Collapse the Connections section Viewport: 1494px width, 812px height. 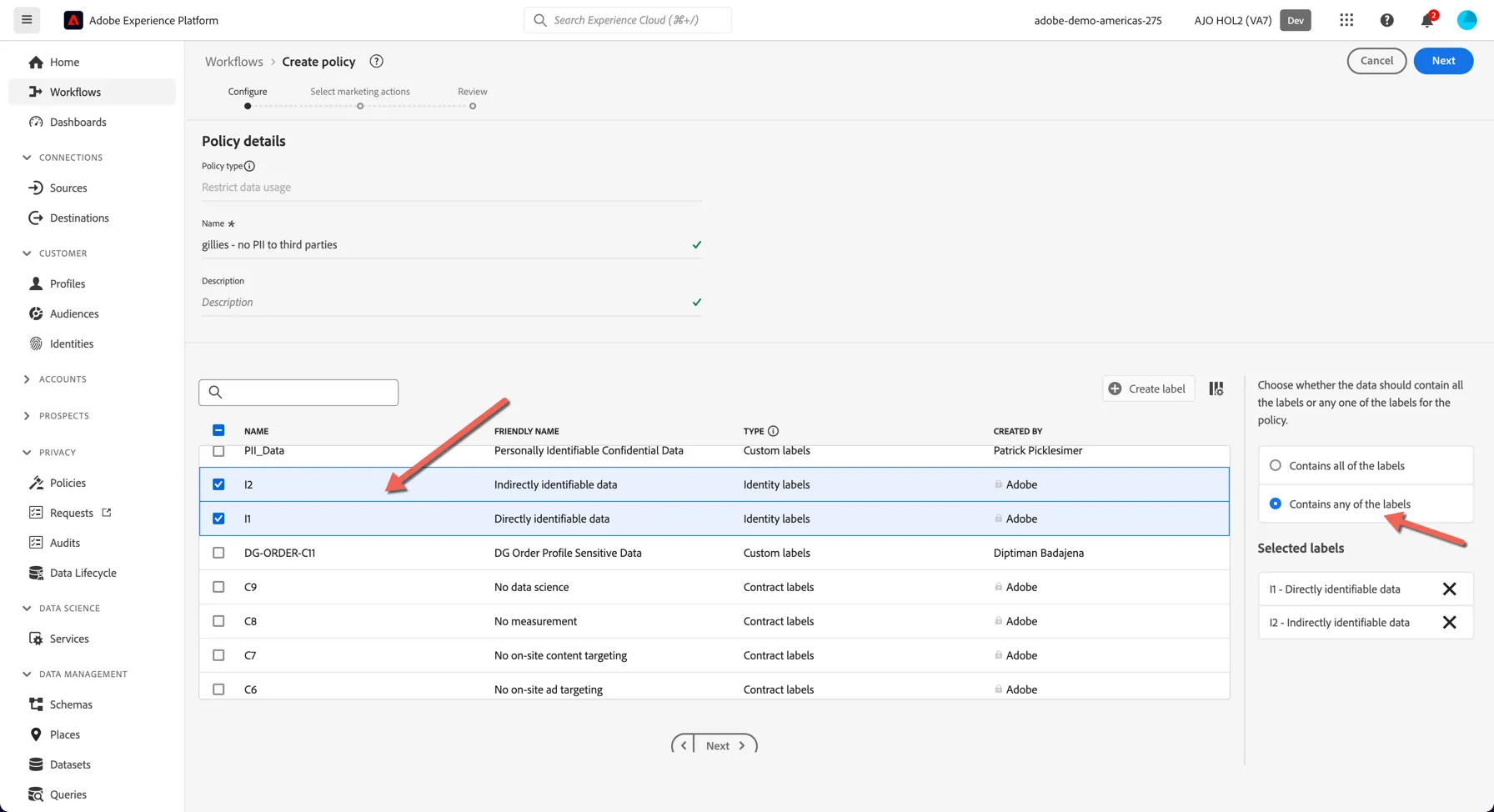coord(27,158)
